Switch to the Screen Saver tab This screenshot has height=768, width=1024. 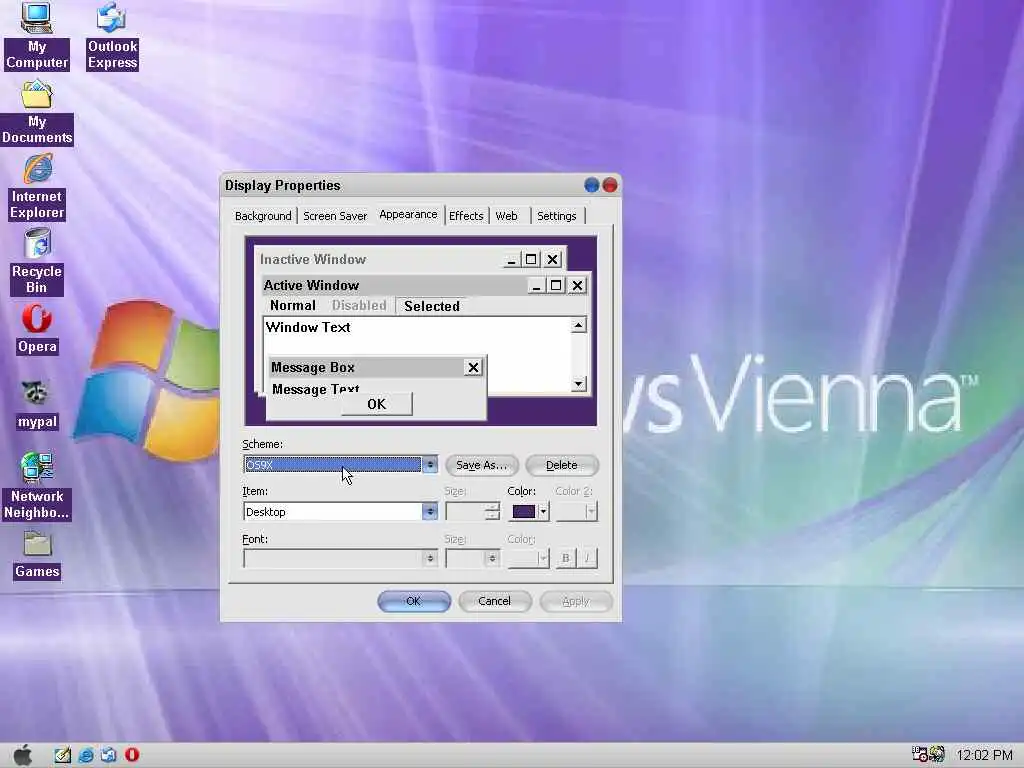coord(335,216)
